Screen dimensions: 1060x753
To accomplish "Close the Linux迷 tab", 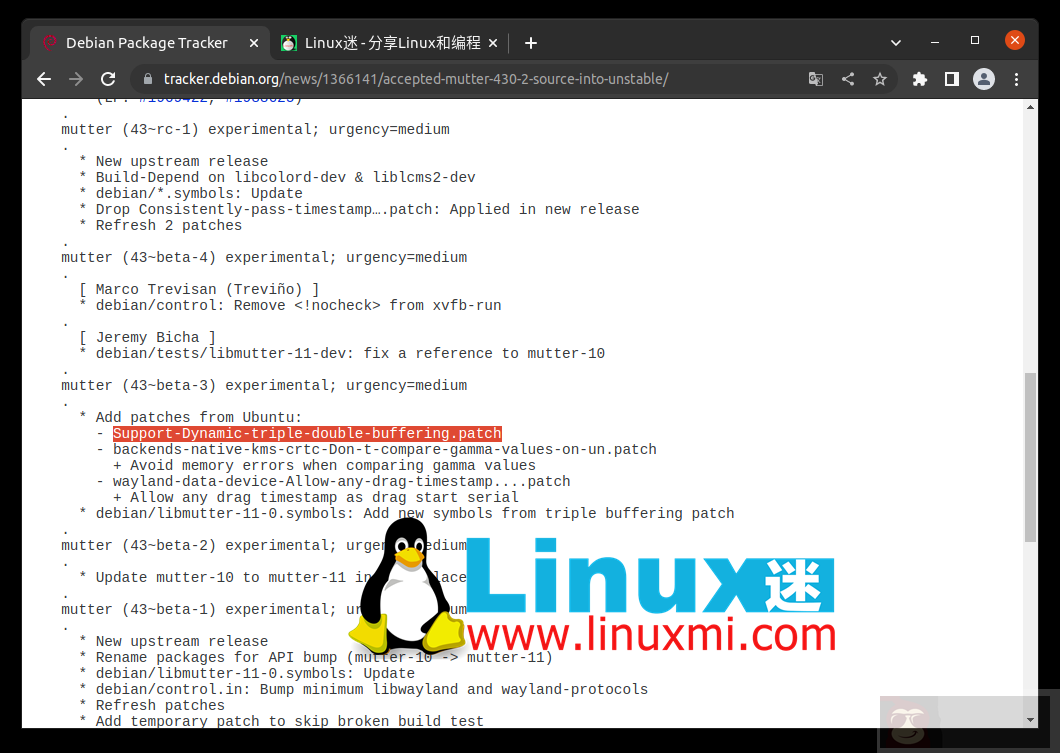I will point(493,43).
